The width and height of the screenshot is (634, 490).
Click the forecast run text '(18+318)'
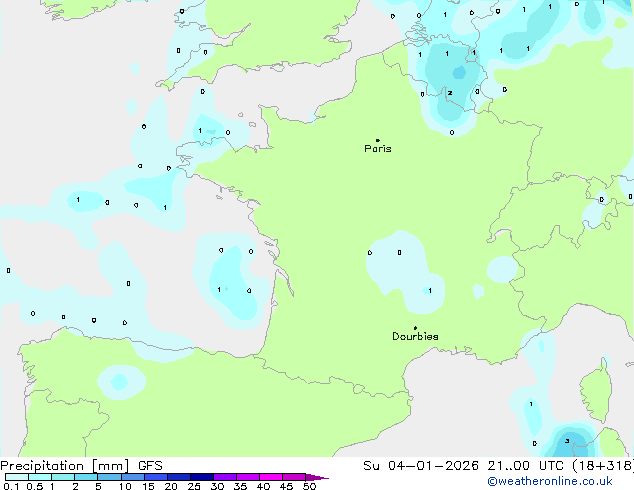pyautogui.click(x=603, y=466)
